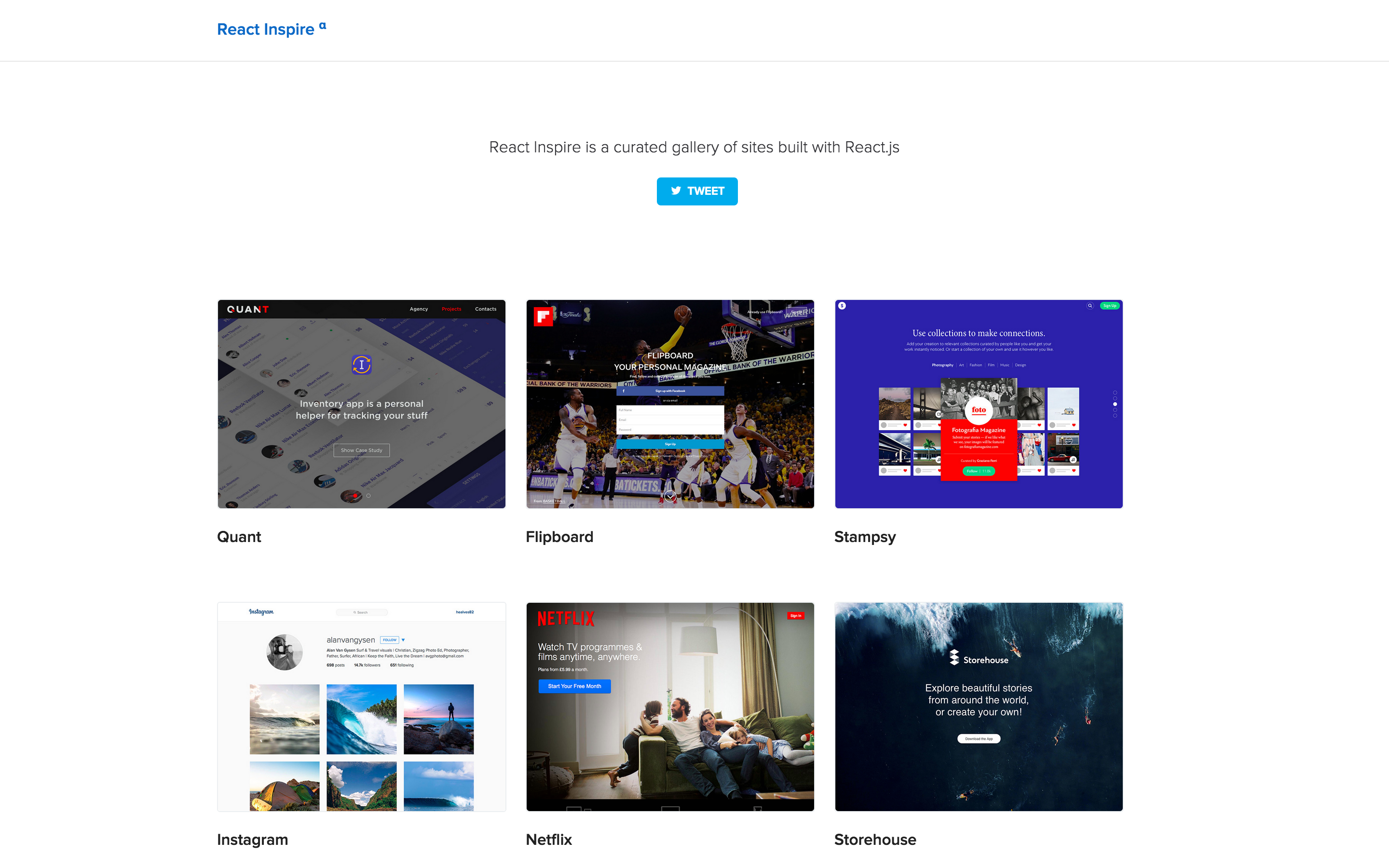The width and height of the screenshot is (1389, 868).
Task: Open the Storehouse title link
Action: point(875,839)
